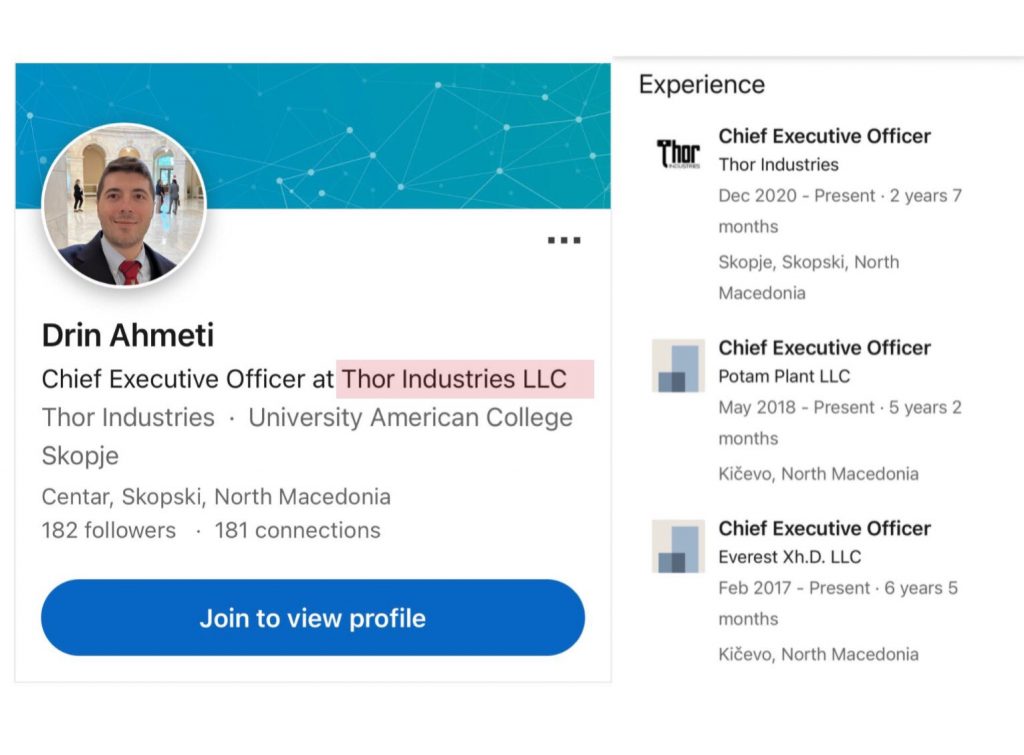Open the Everest Xh.D. LLC company name
This screenshot has width=1024, height=755.
click(x=789, y=557)
